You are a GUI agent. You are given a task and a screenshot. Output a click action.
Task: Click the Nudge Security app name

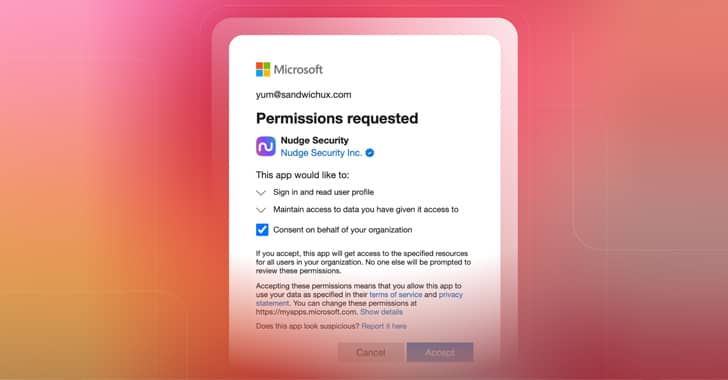point(314,140)
